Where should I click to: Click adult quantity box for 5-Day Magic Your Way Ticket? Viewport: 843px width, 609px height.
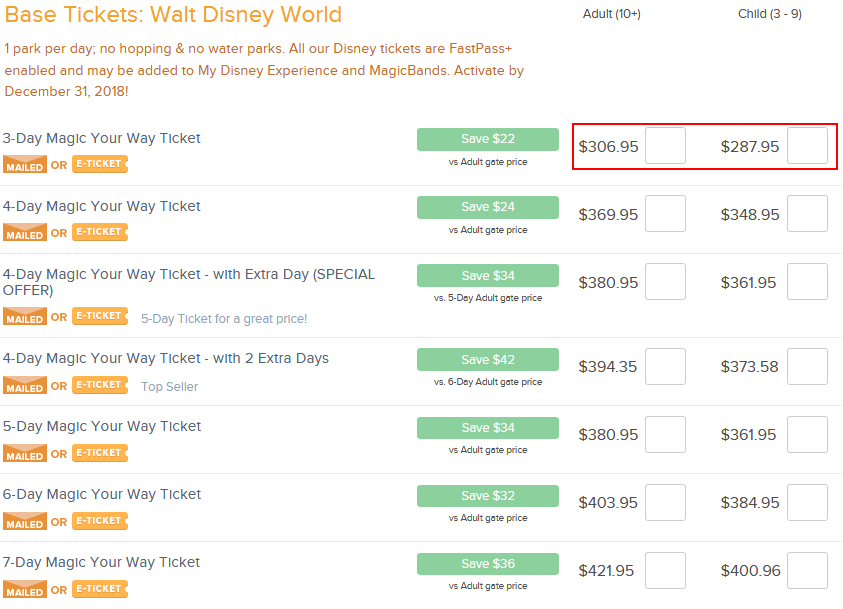click(x=666, y=434)
